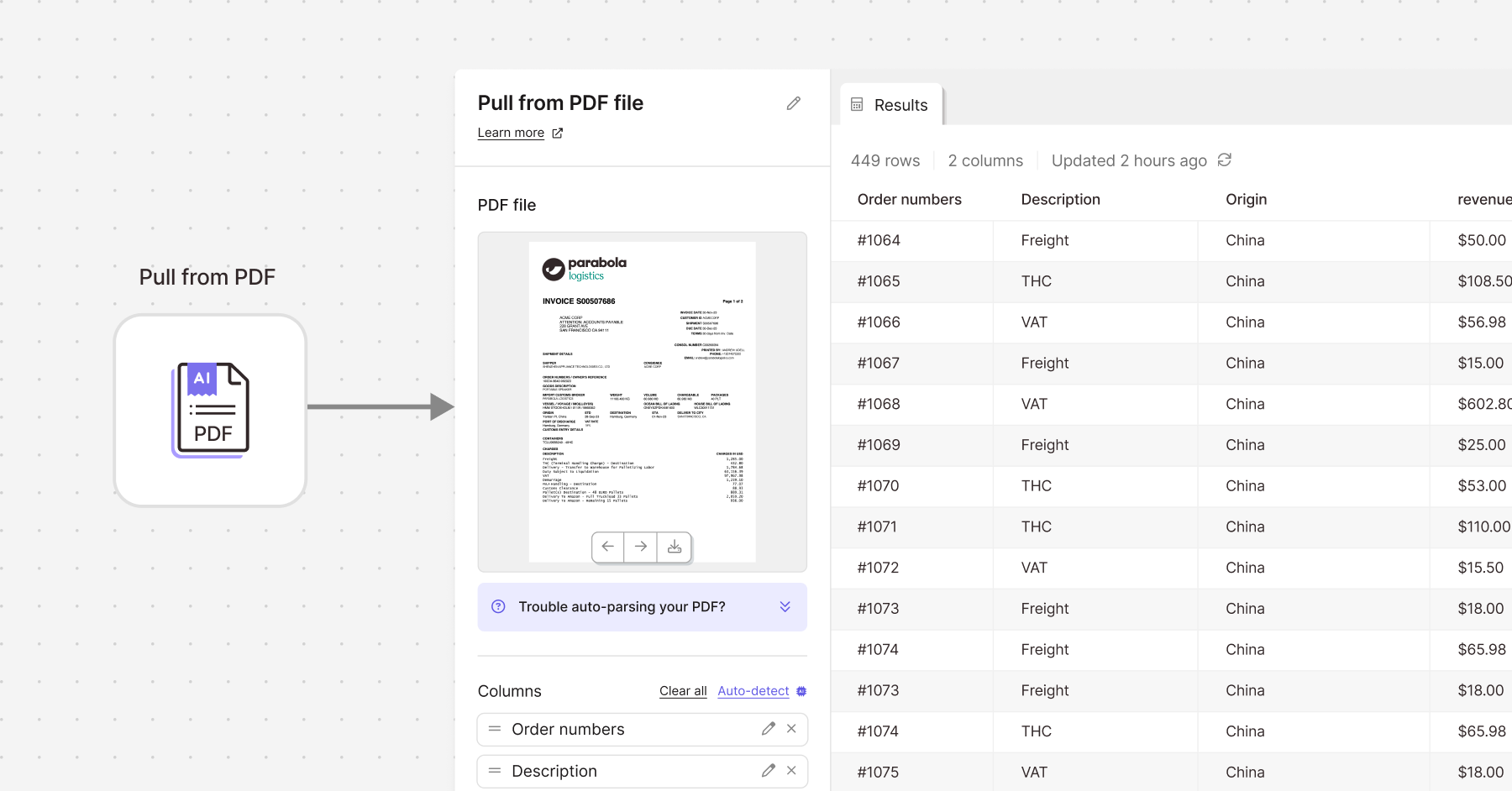Click the $15.00 revenue cell
Screen dimensions: 1512x791
coord(1471,364)
